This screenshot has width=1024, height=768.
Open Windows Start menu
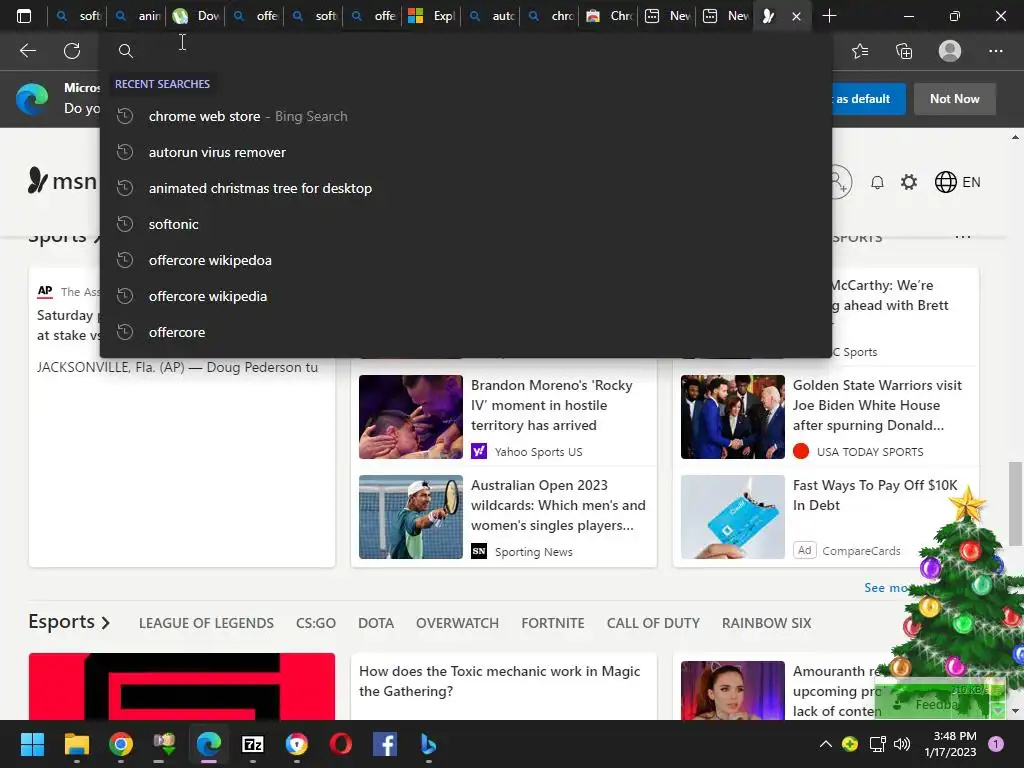pyautogui.click(x=32, y=744)
